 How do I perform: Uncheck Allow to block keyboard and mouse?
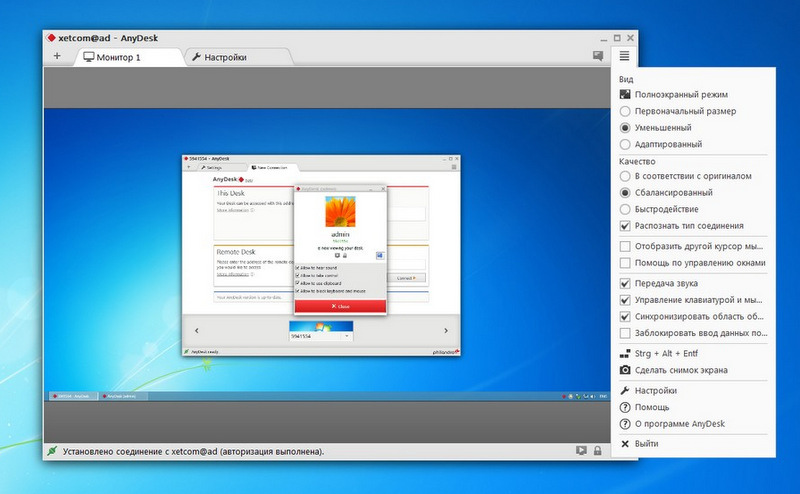pos(297,291)
